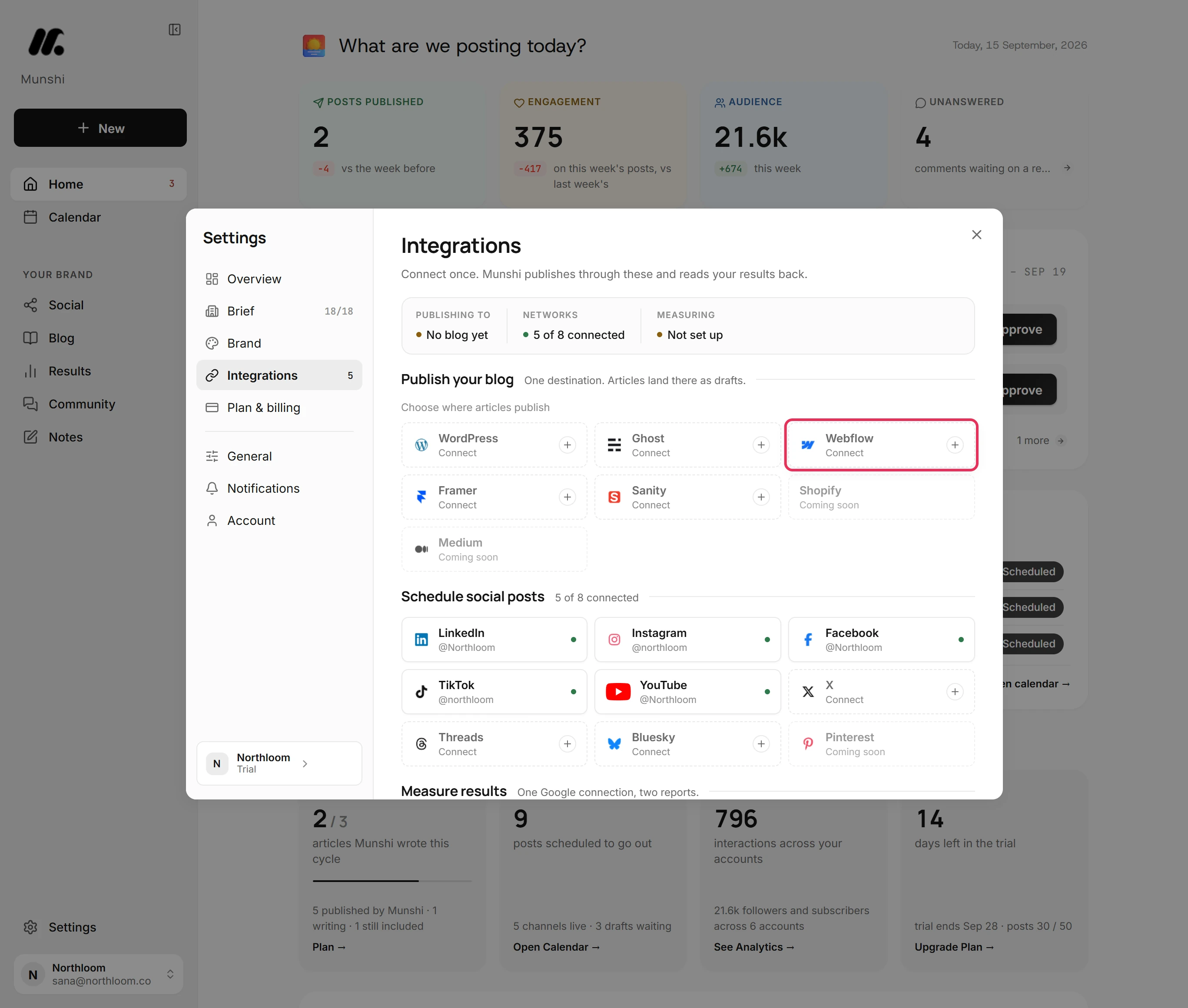Click '5 of 8 connected' networks status
1188x1008 pixels.
[574, 335]
